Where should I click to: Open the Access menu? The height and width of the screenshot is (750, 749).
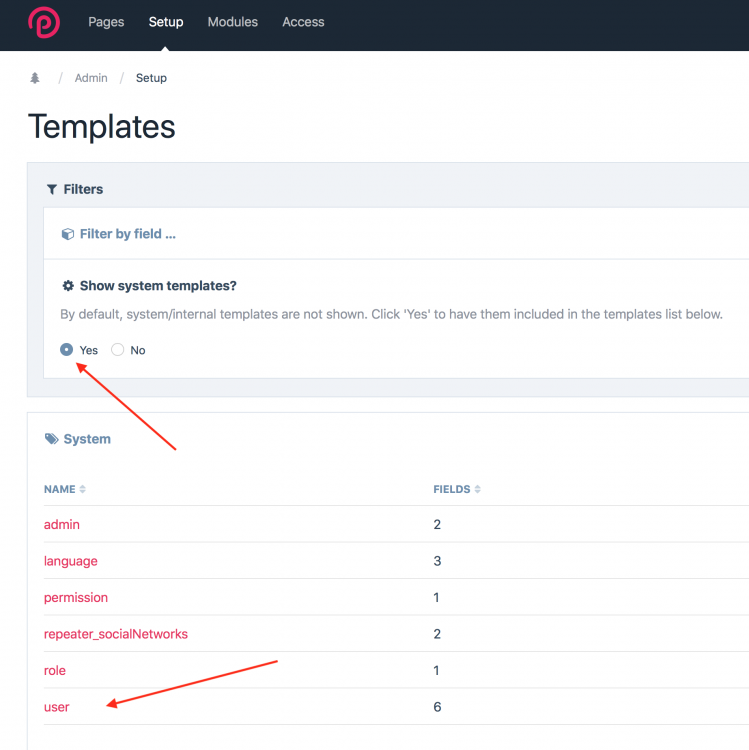pos(303,22)
